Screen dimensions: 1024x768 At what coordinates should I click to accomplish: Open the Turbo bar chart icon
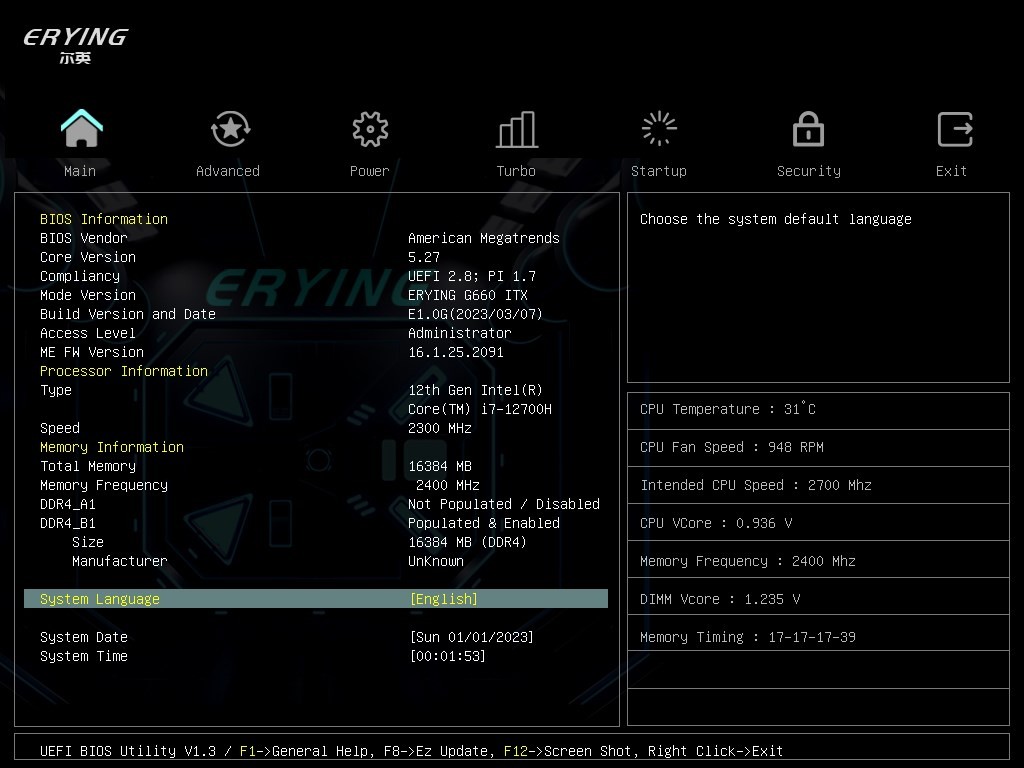pos(516,129)
